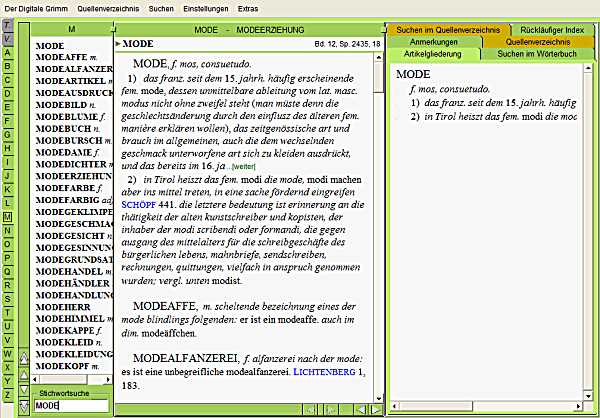Select letter A in the alphabet bar
Screen dimensions: 600x418
[x=7, y=53]
